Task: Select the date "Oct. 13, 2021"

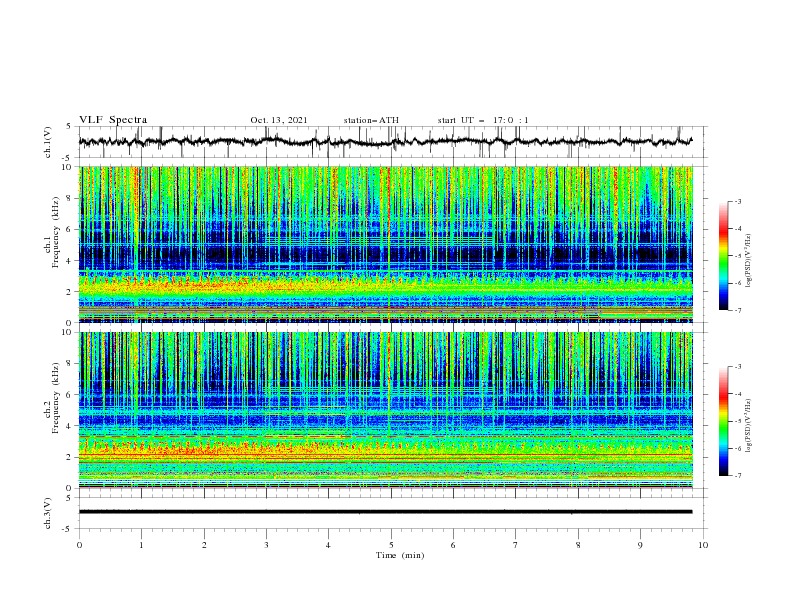Action: pos(279,120)
